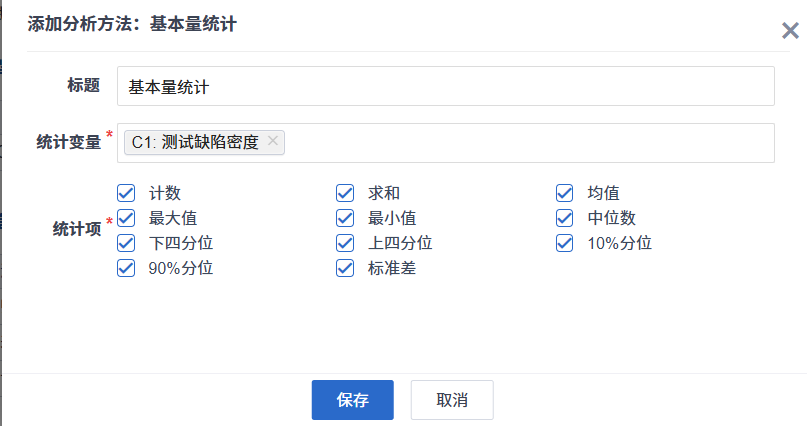Screen dimensions: 807x426
Task: Uncheck the 计数 checkbox
Action: tap(126, 192)
